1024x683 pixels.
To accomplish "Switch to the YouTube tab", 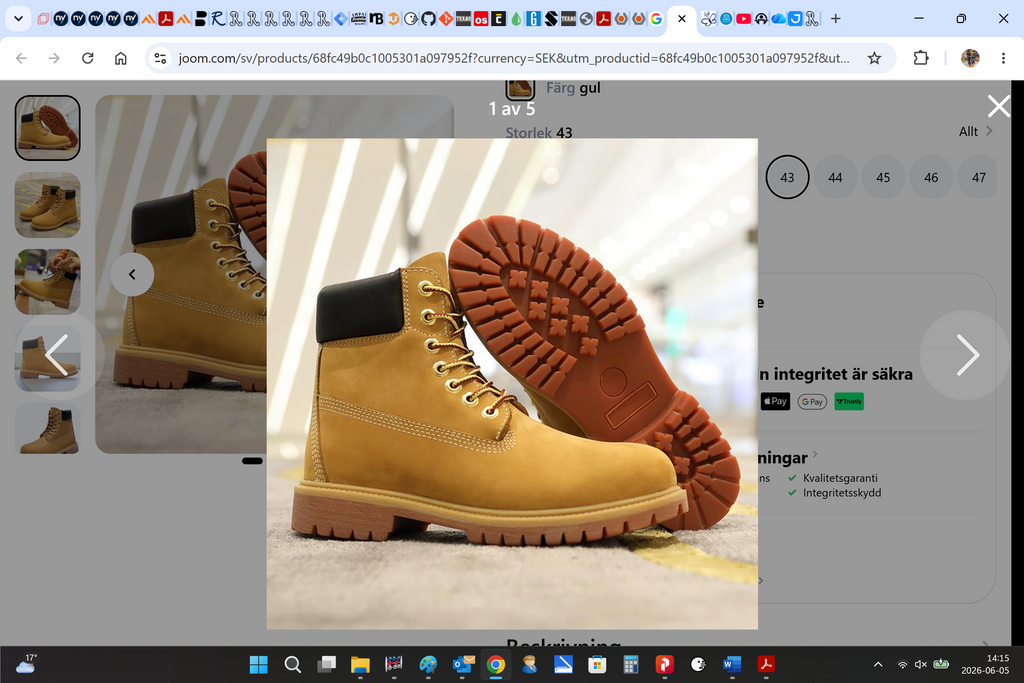I will click(743, 19).
